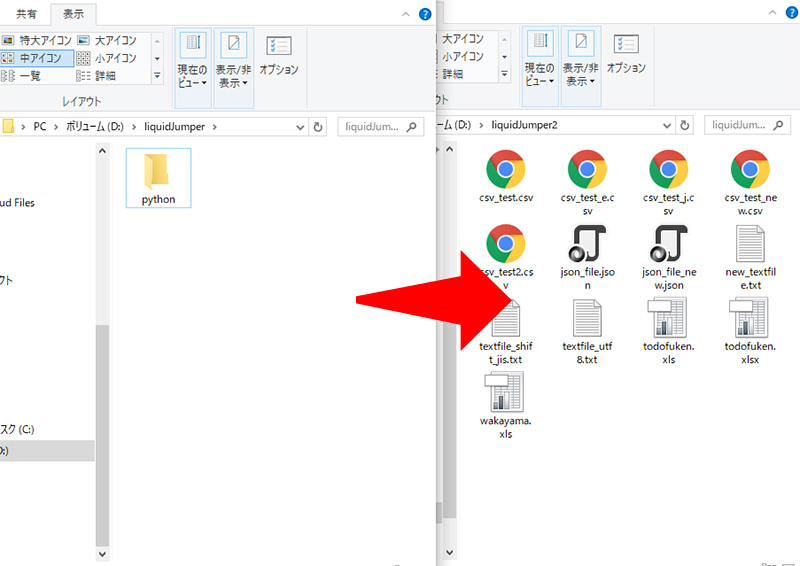Select csv_test_new.csv file icon
This screenshot has height=566, width=800.
(x=750, y=169)
